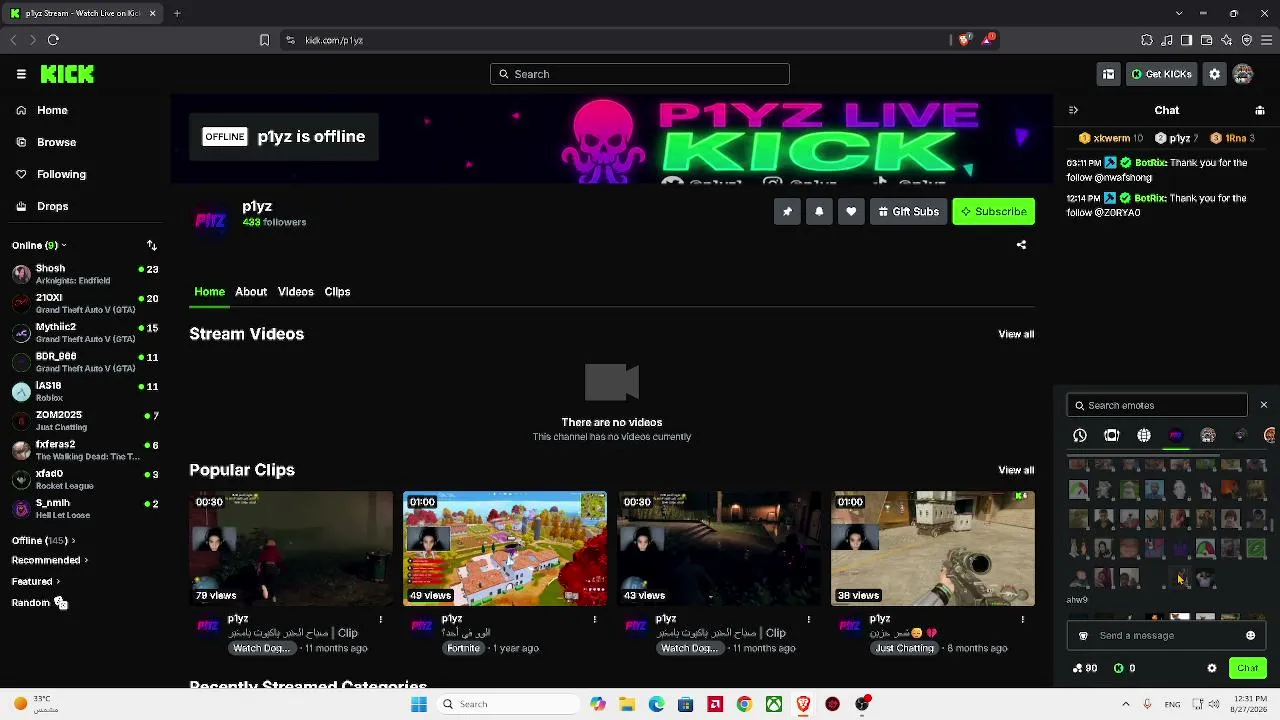The width and height of the screenshot is (1280, 720).
Task: Open the sidebar hamburger menu
Action: [21, 74]
